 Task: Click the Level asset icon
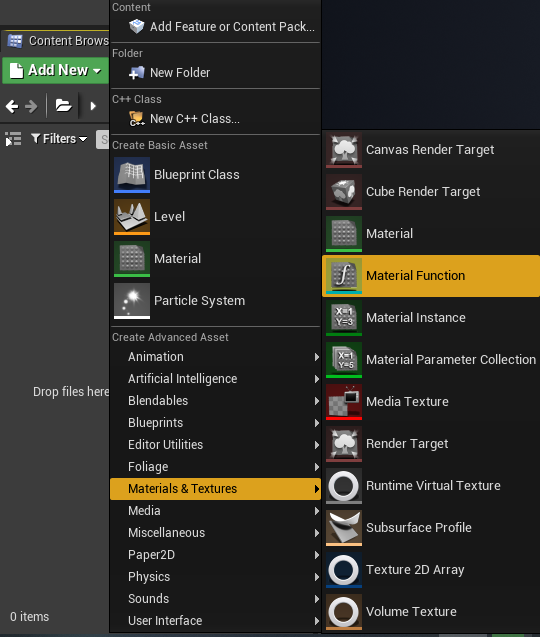[x=132, y=217]
